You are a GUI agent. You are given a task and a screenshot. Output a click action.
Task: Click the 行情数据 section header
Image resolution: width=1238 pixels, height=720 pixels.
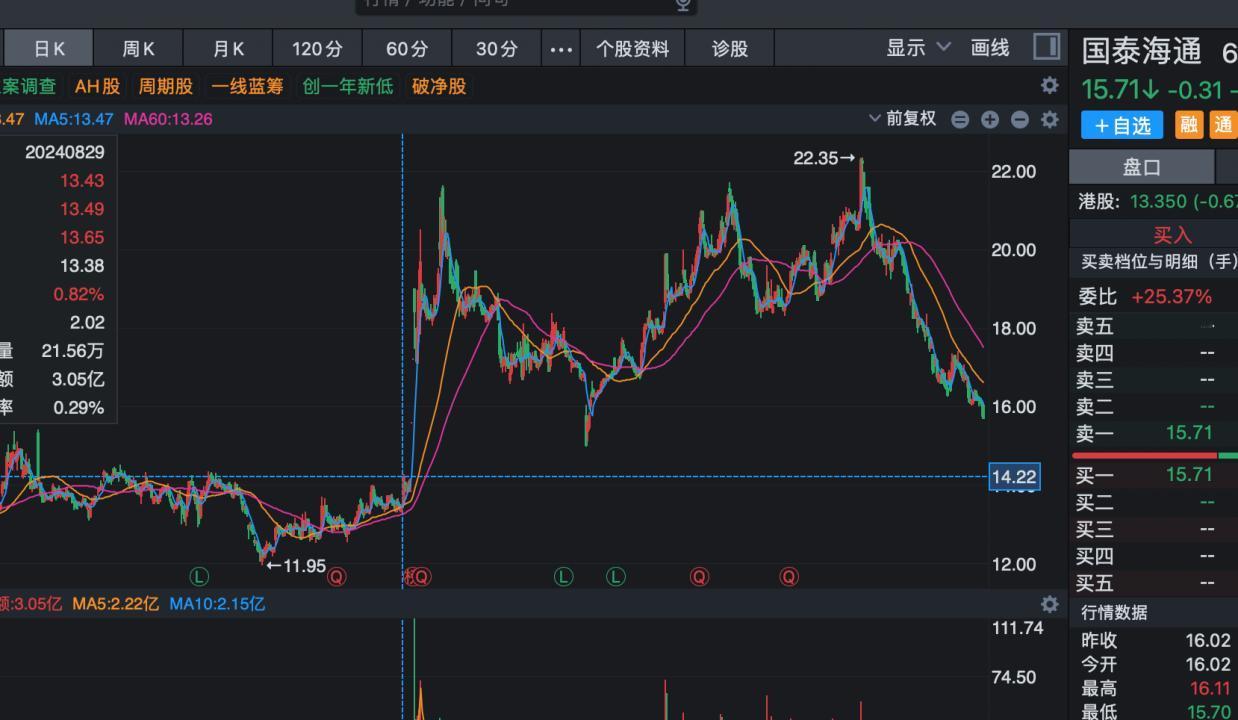pos(1114,612)
